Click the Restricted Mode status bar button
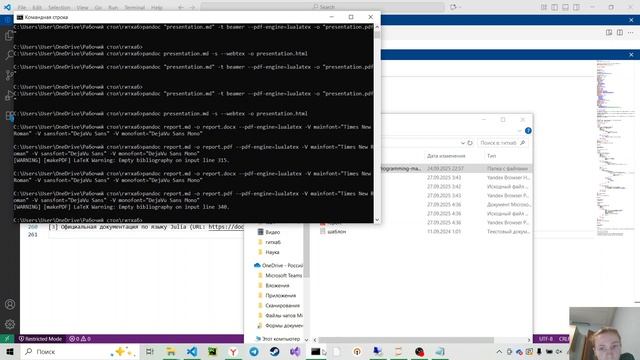This screenshot has height=360, width=640. click(x=41, y=339)
